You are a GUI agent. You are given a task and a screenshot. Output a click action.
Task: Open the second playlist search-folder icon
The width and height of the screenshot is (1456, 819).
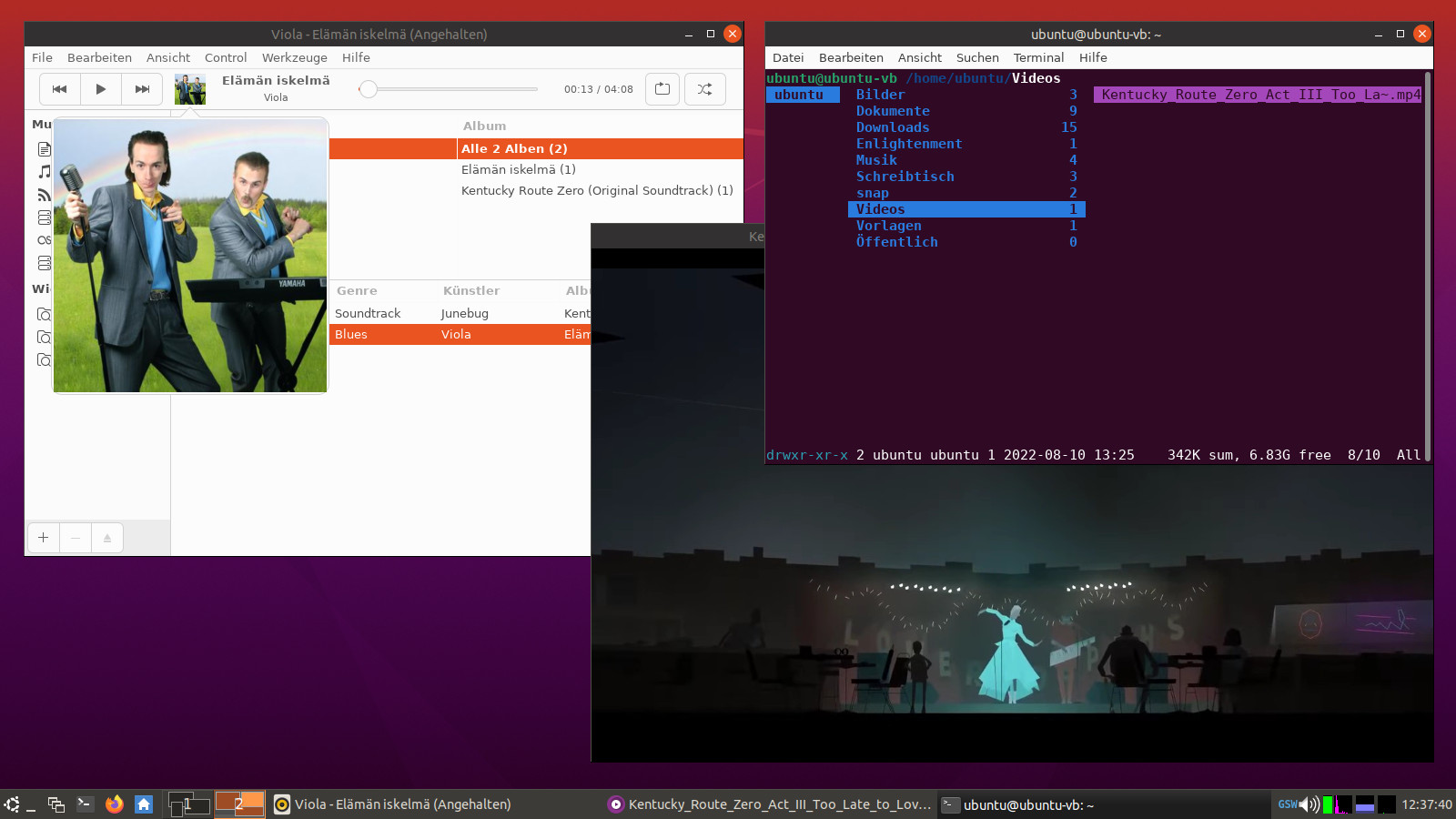44,337
